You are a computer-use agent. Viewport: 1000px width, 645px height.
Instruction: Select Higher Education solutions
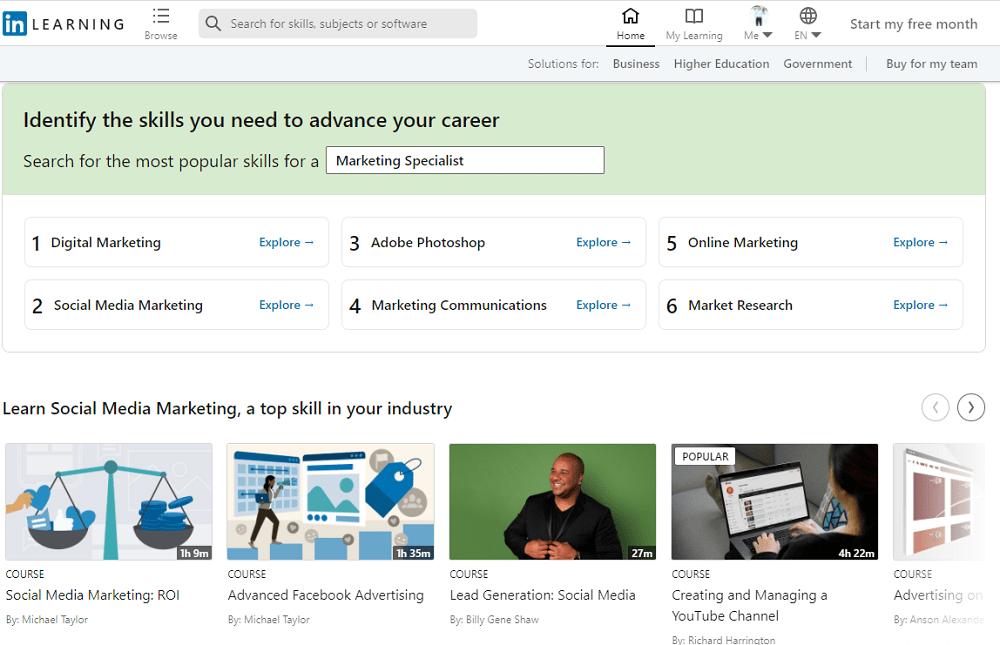[x=721, y=63]
